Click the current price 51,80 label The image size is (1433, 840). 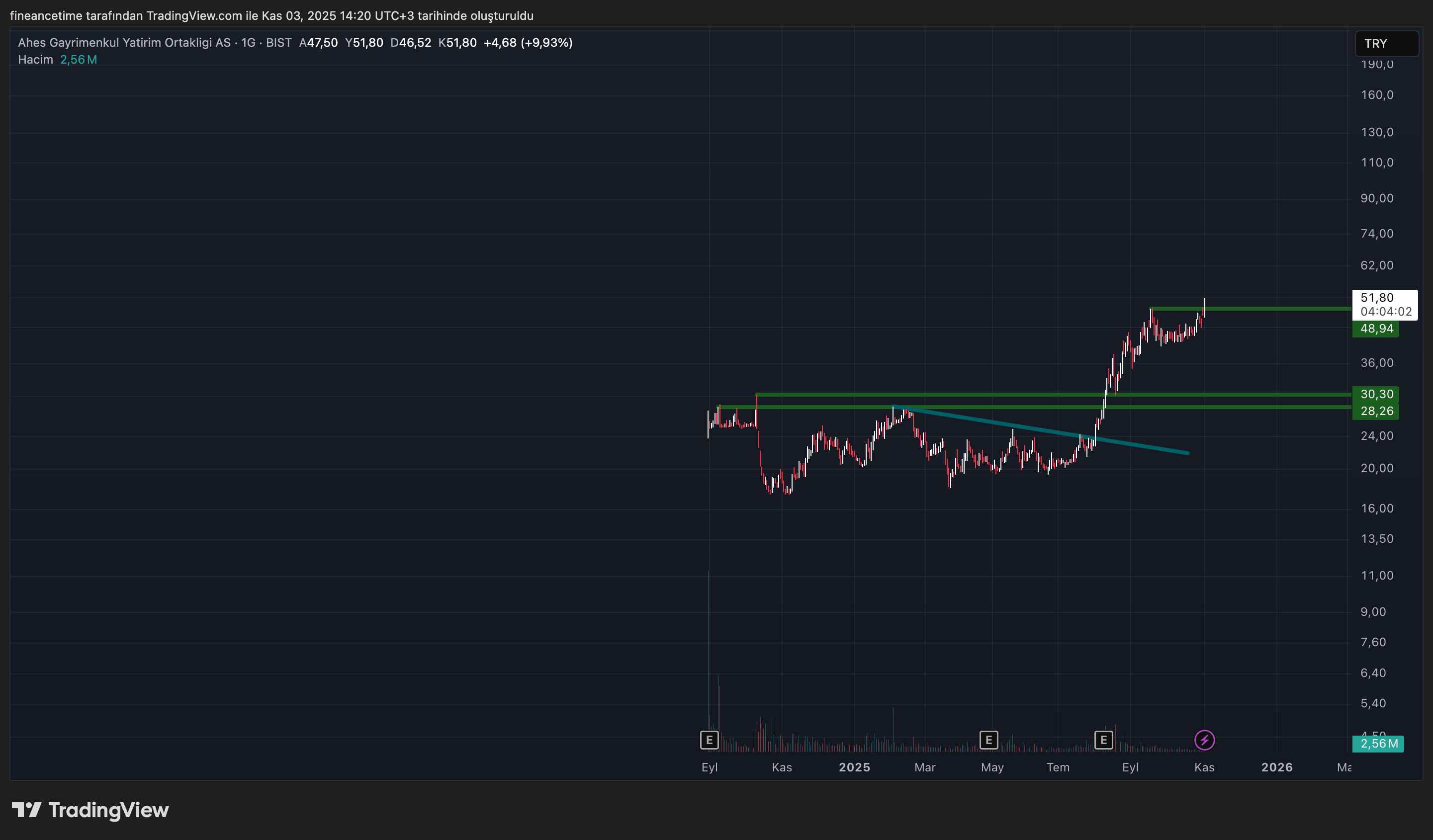tap(1377, 298)
